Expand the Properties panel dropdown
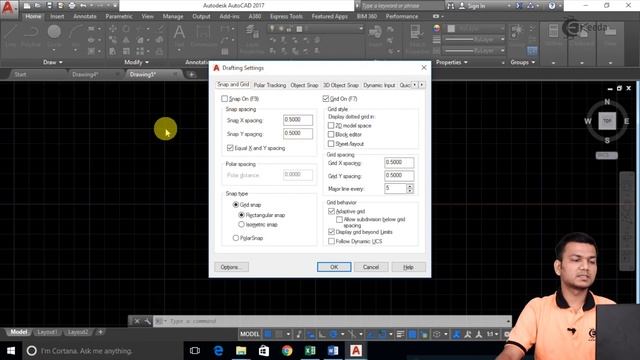 (451, 62)
